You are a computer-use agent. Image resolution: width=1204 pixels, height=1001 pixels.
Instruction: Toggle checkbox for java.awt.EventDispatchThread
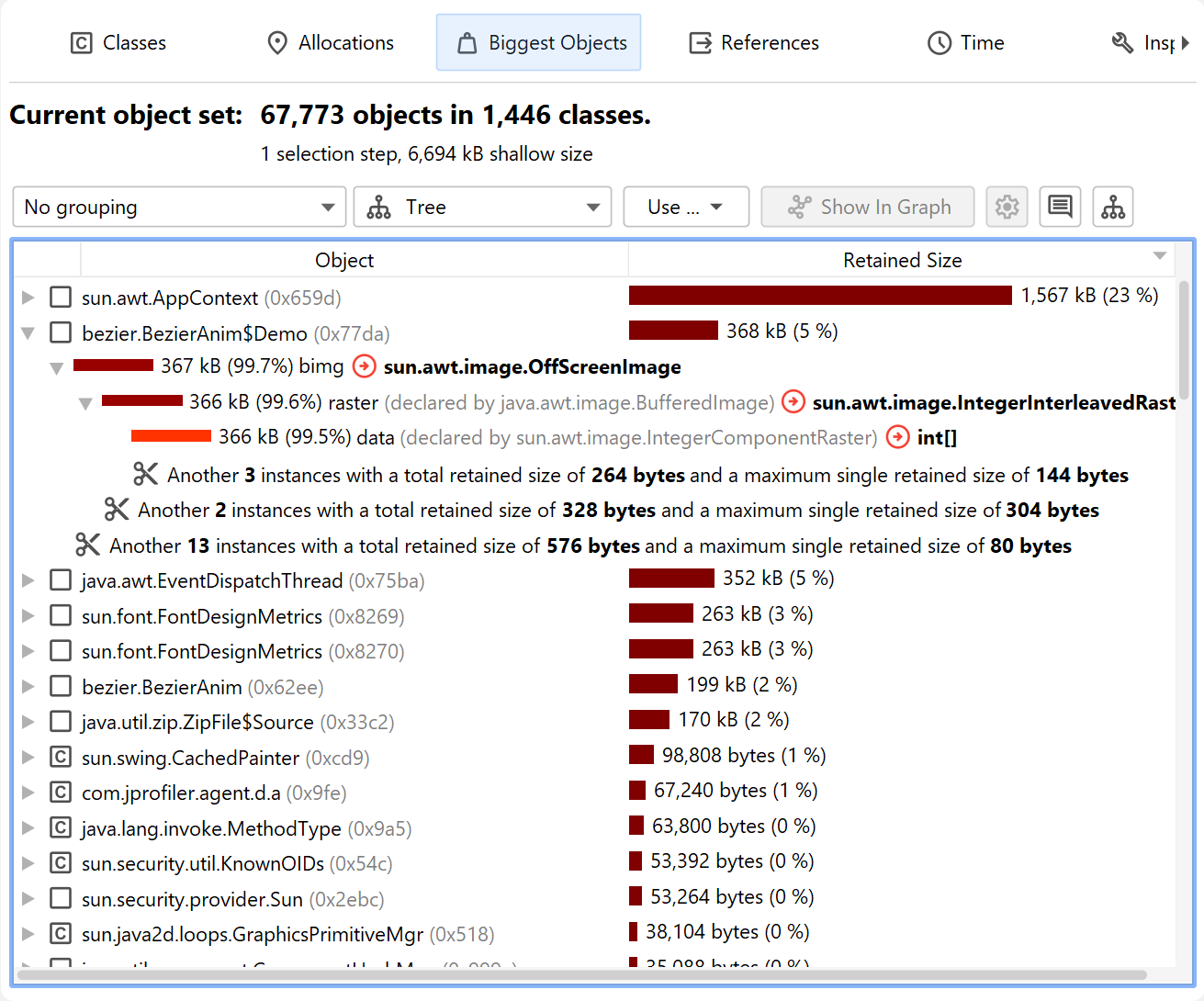tap(61, 580)
